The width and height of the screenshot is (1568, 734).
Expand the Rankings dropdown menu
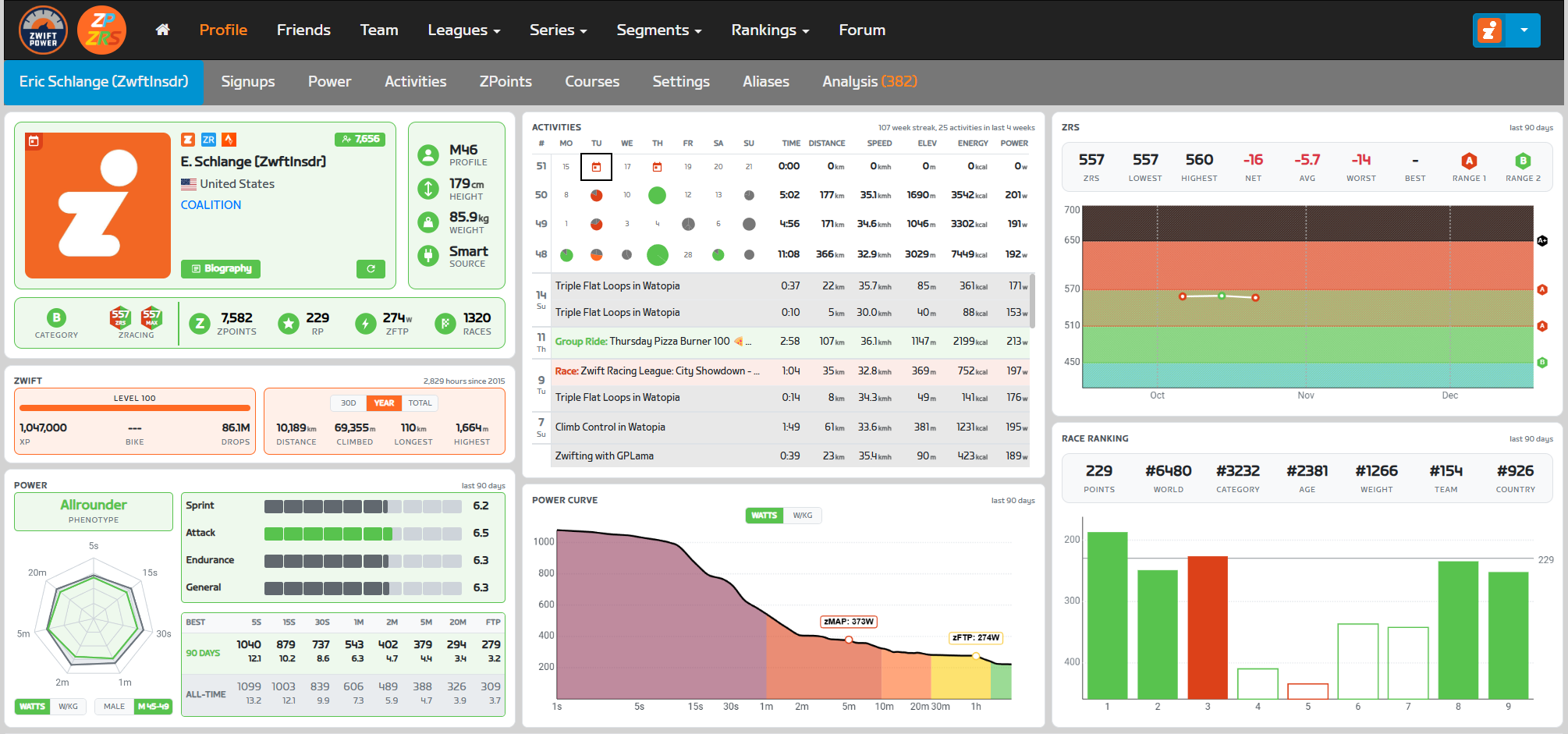pos(770,30)
